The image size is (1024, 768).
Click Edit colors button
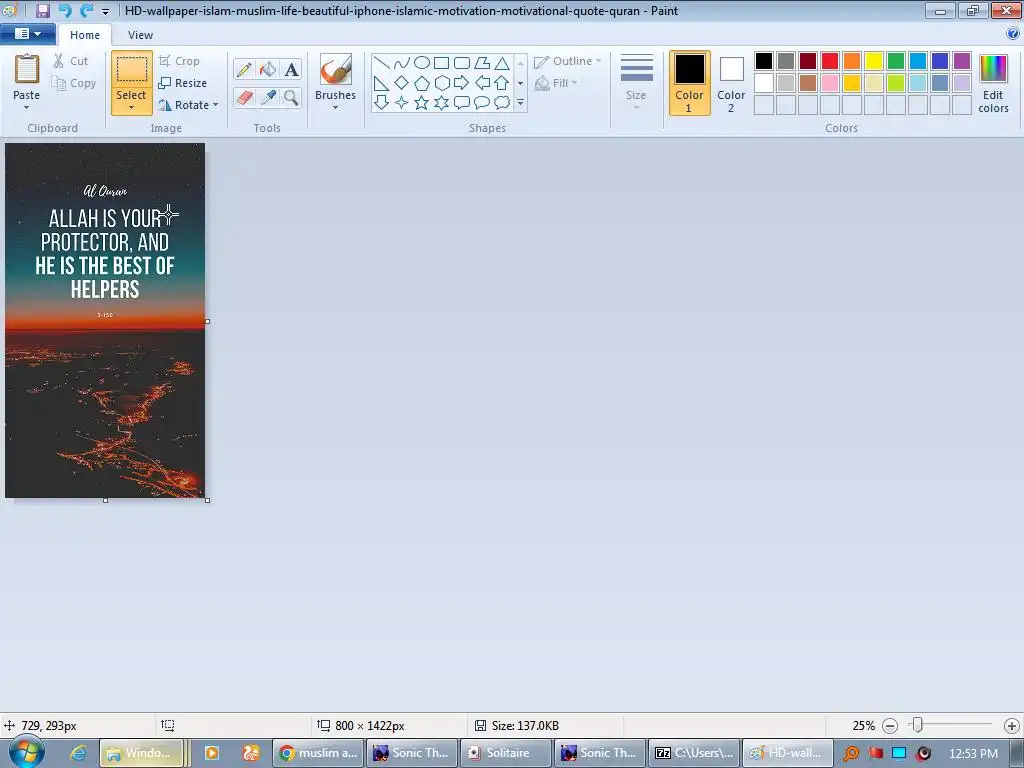[993, 84]
